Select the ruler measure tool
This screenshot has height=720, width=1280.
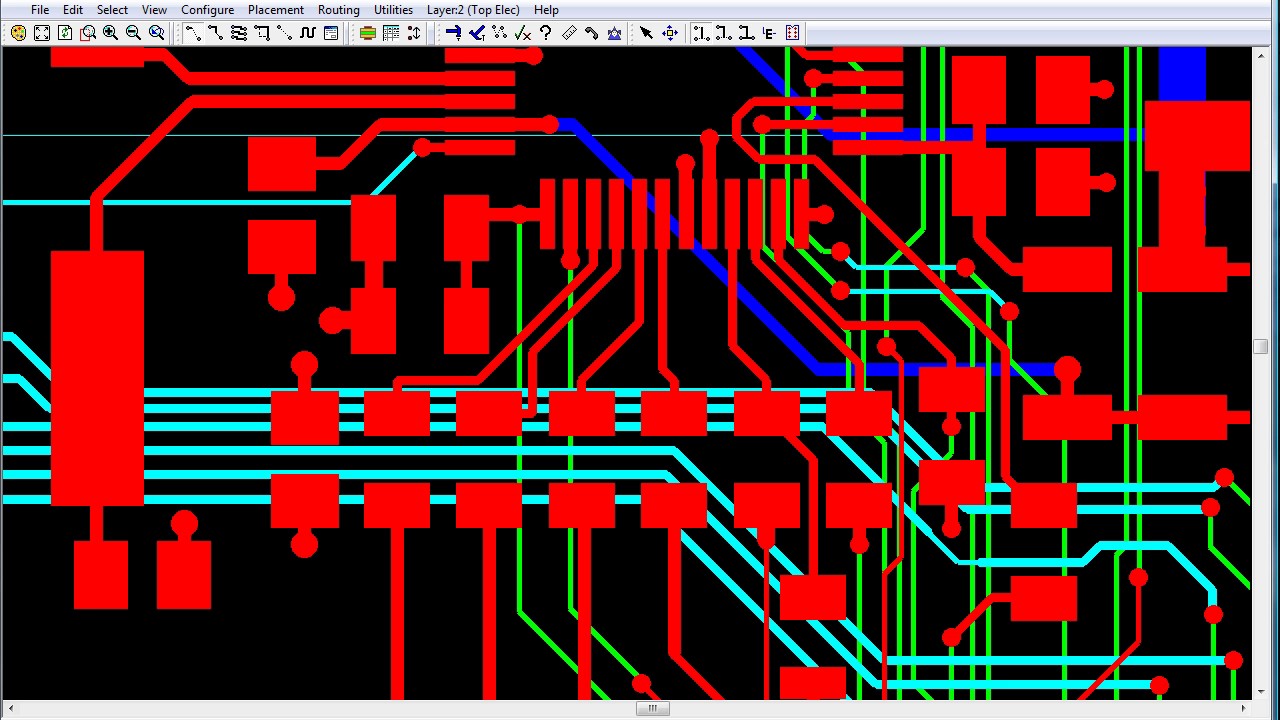click(x=568, y=33)
